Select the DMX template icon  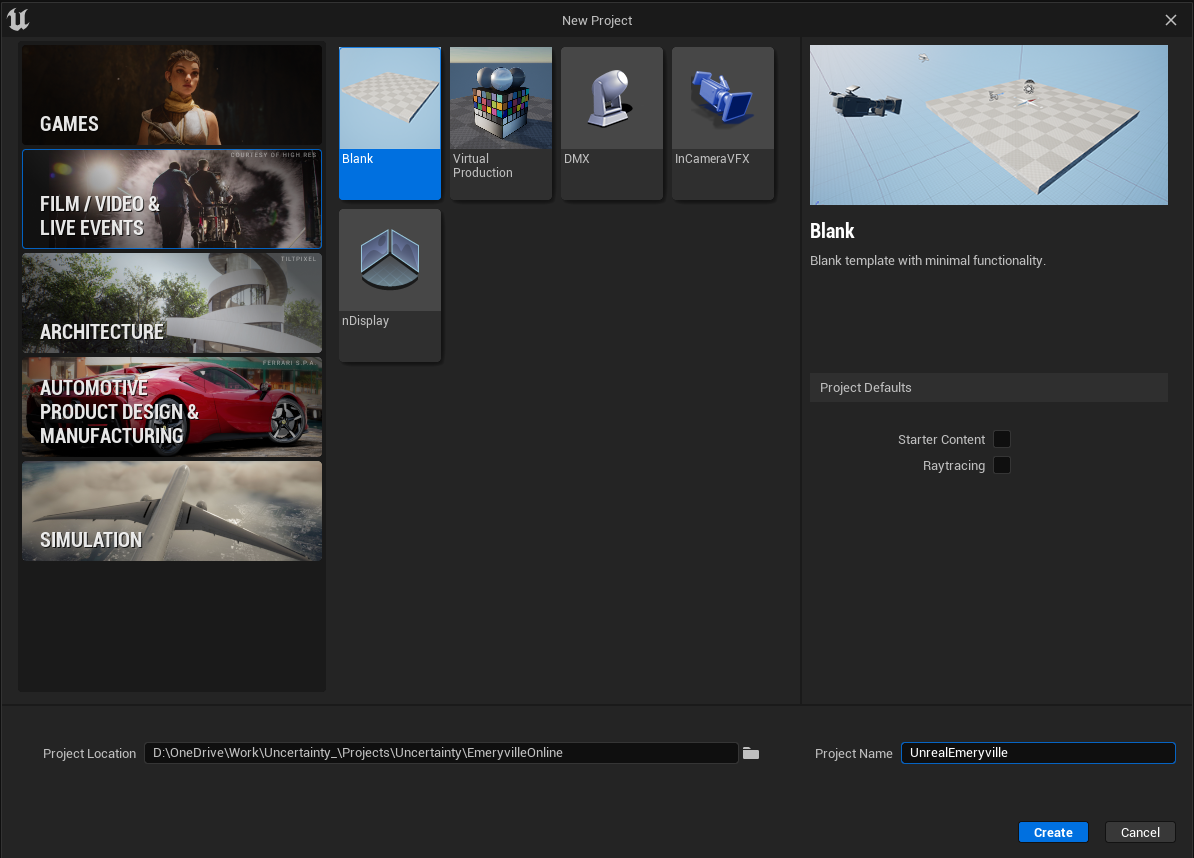(612, 99)
